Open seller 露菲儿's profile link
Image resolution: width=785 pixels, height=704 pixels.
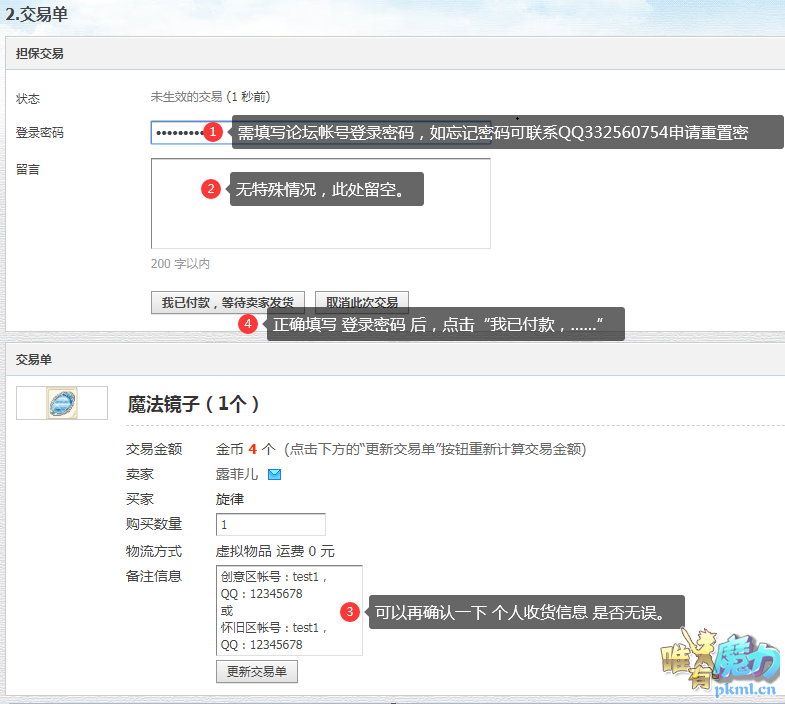tap(235, 474)
